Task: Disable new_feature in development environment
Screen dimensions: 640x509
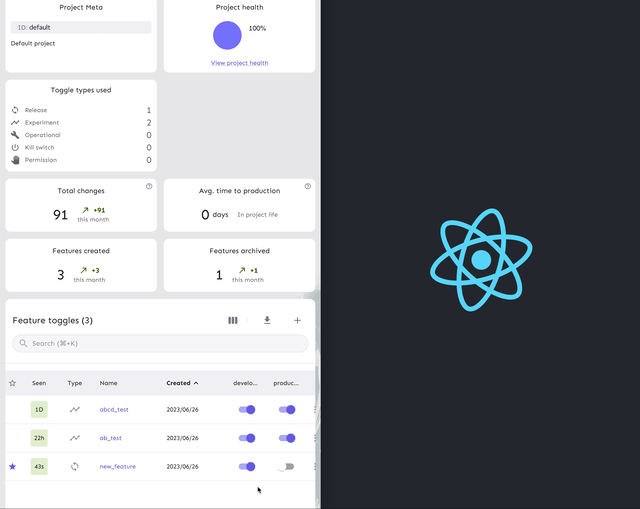Action: pyautogui.click(x=247, y=466)
